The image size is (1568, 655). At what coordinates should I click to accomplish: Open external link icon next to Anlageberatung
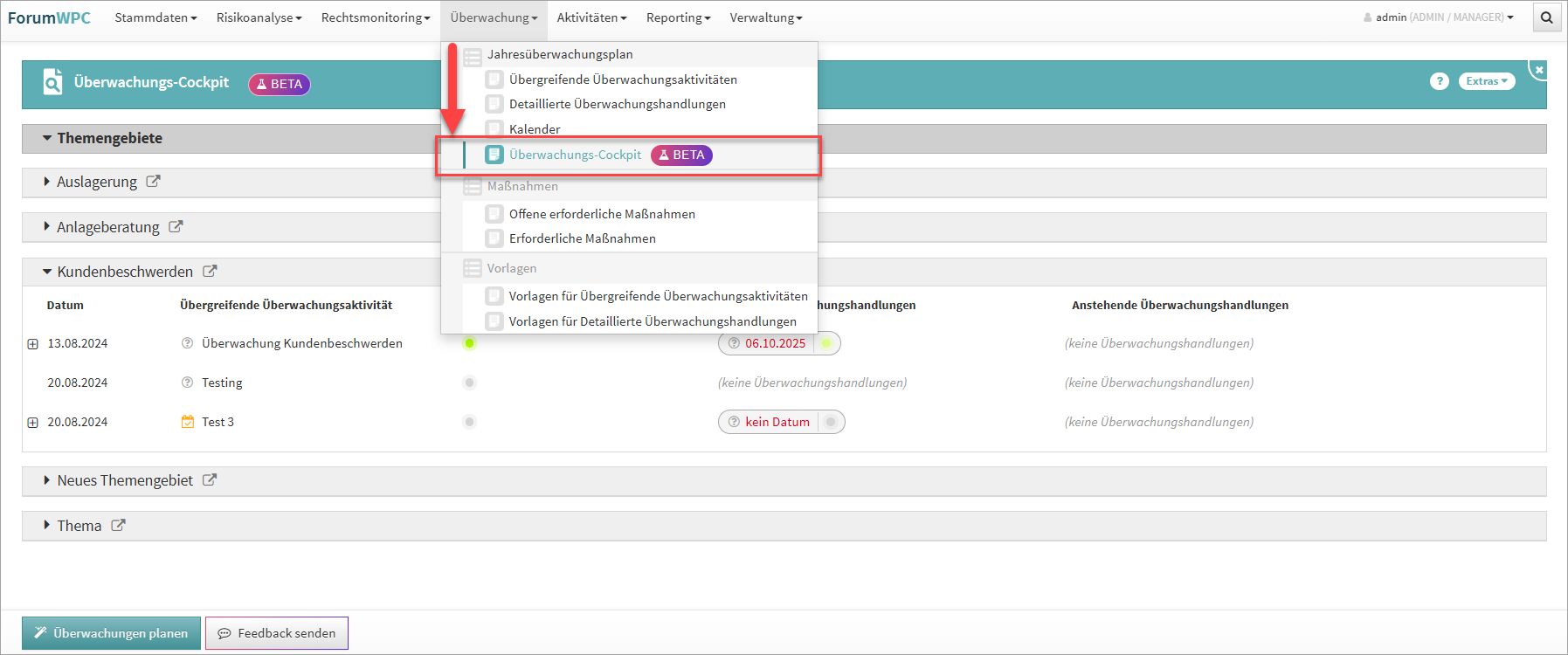click(x=176, y=226)
